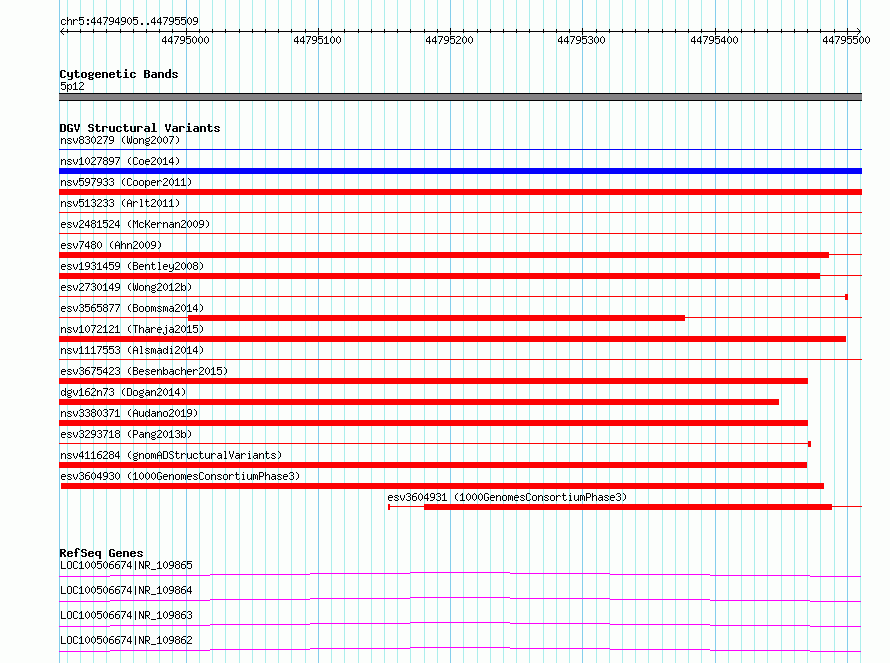This screenshot has width=890, height=663.
Task: Click the red esv3604931 variant bar
Action: coord(628,507)
